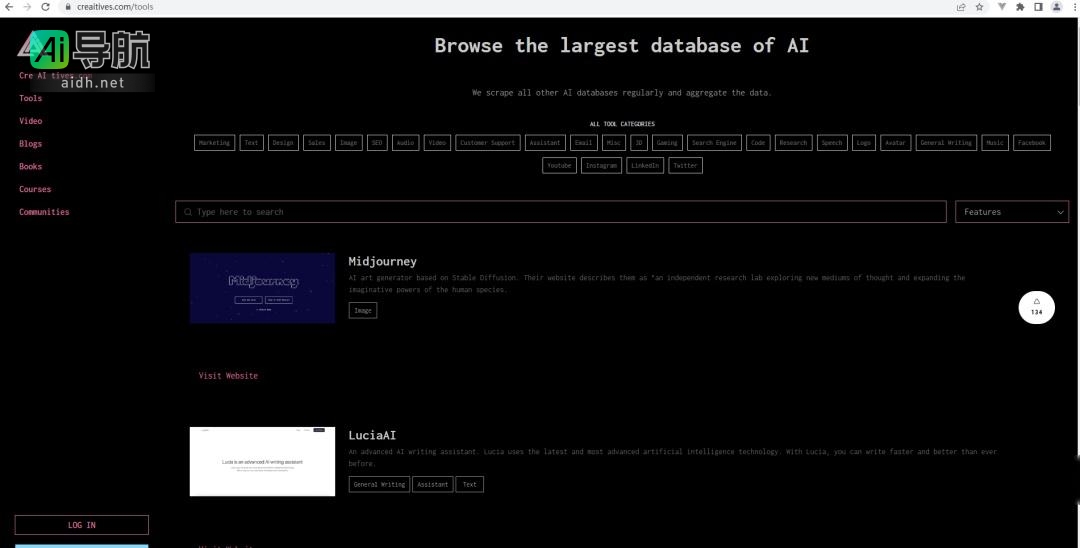Reload the page with the refresh icon

pos(45,7)
